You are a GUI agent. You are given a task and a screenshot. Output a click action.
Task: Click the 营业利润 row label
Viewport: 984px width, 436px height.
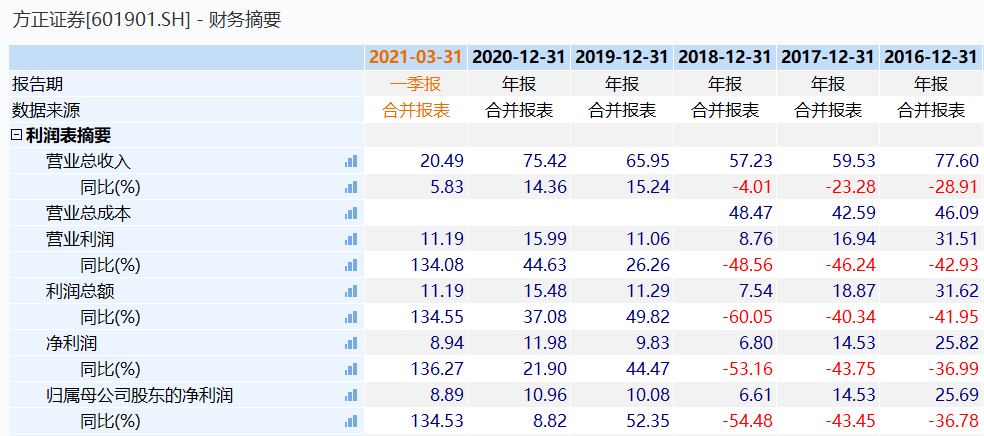[x=80, y=239]
